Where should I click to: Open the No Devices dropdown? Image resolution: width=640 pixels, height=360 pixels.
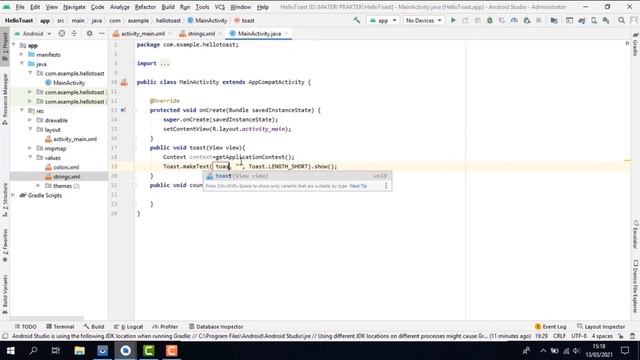point(423,20)
